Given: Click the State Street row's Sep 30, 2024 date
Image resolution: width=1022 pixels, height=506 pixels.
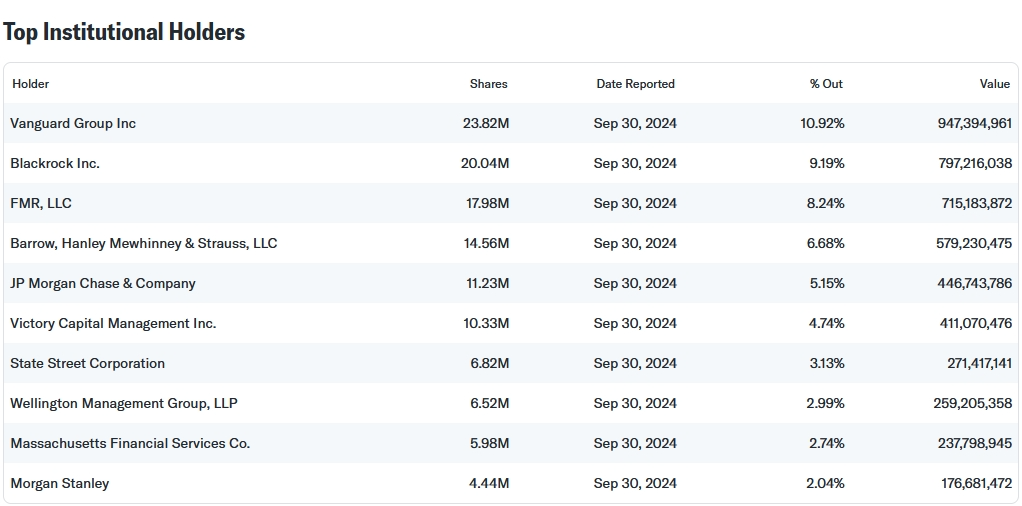Looking at the screenshot, I should tap(635, 363).
